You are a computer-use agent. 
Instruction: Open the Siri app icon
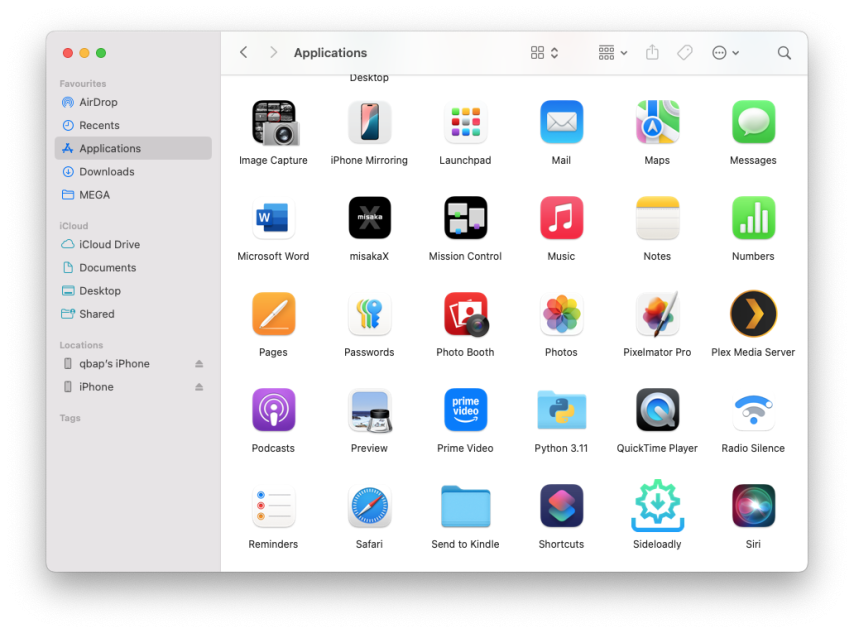click(x=753, y=506)
